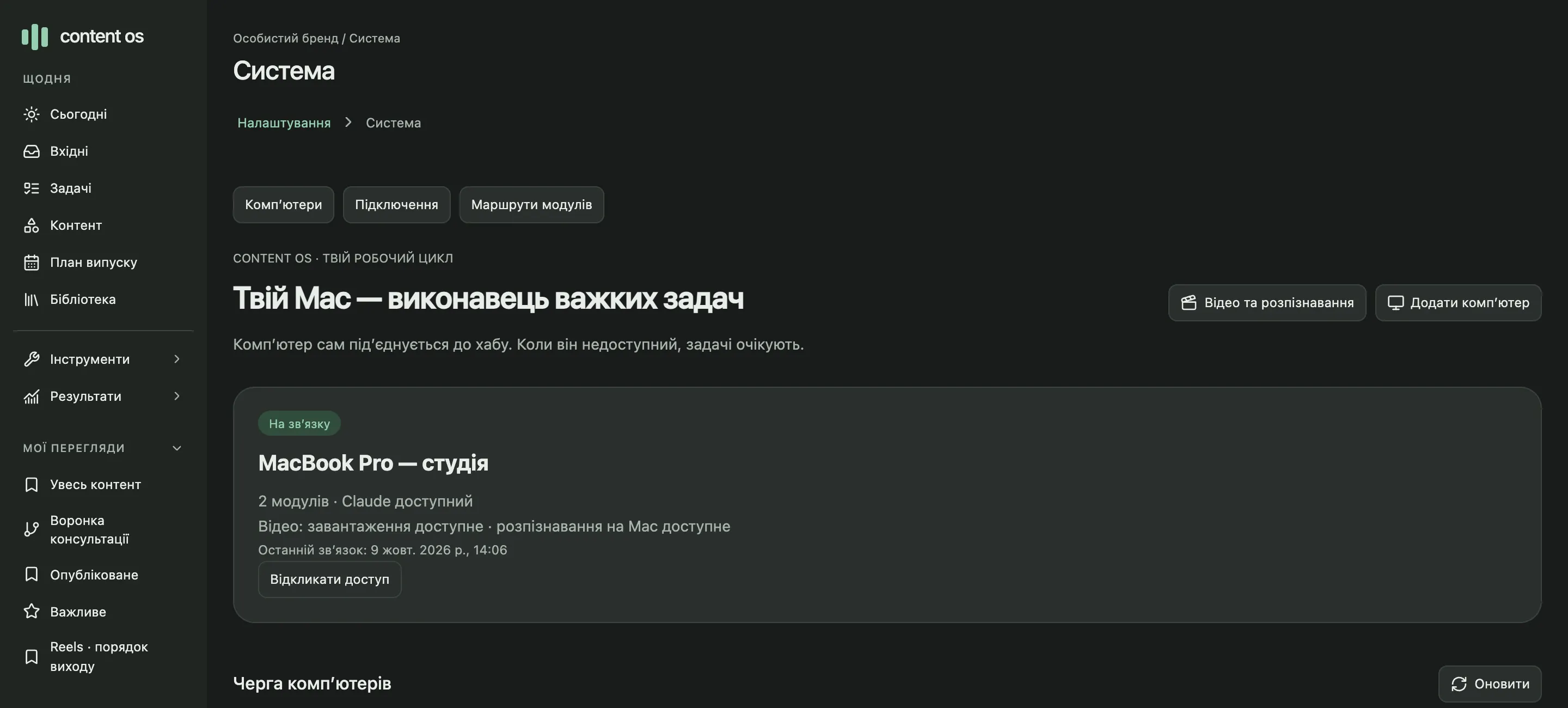Click the branch icon beside Воронка консультації
Image resolution: width=1568 pixels, height=708 pixels.
(31, 529)
